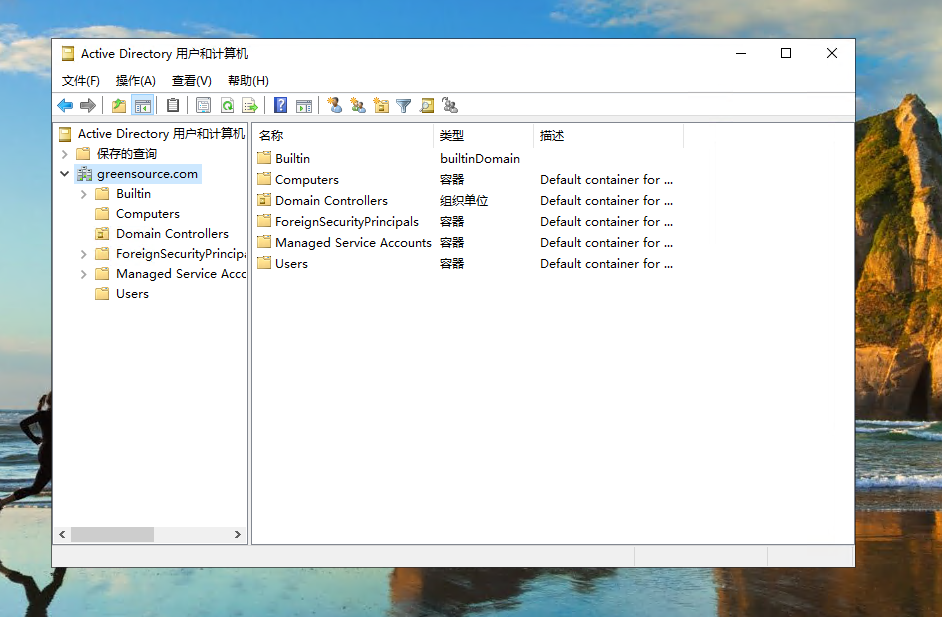
Task: Click the clipboard paste toolbar icon
Action: click(173, 106)
